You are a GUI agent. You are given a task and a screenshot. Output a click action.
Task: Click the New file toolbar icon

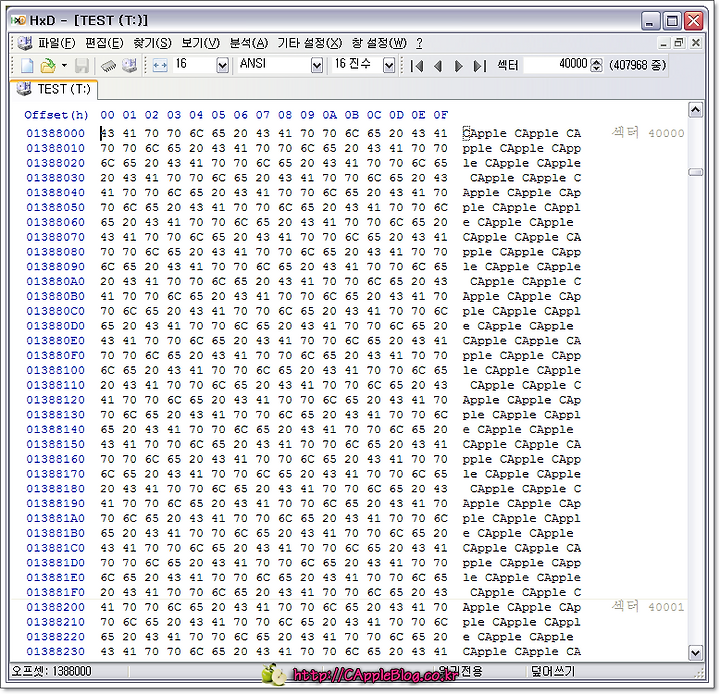pyautogui.click(x=27, y=66)
